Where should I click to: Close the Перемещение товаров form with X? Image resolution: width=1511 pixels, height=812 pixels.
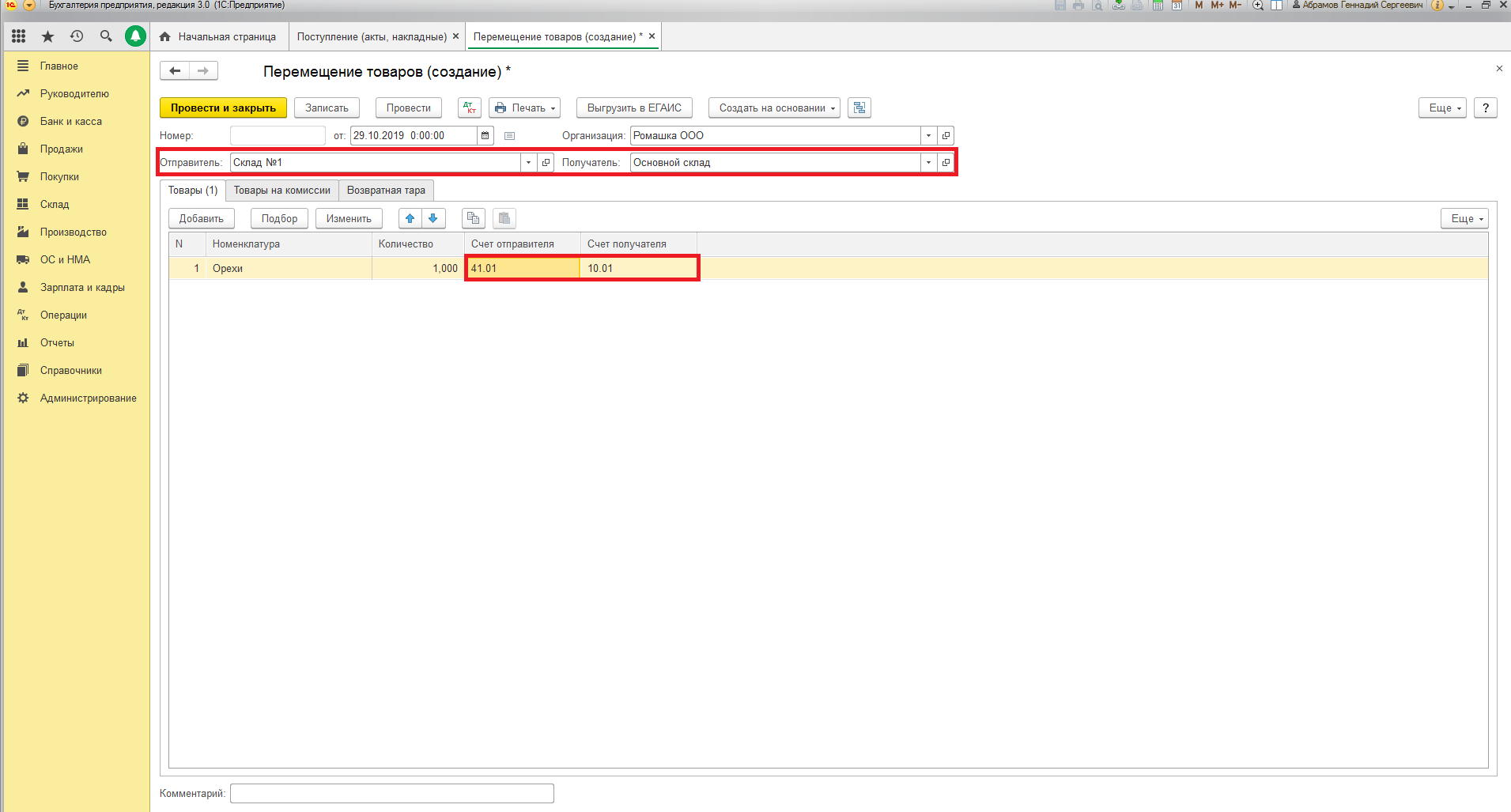tap(1499, 69)
